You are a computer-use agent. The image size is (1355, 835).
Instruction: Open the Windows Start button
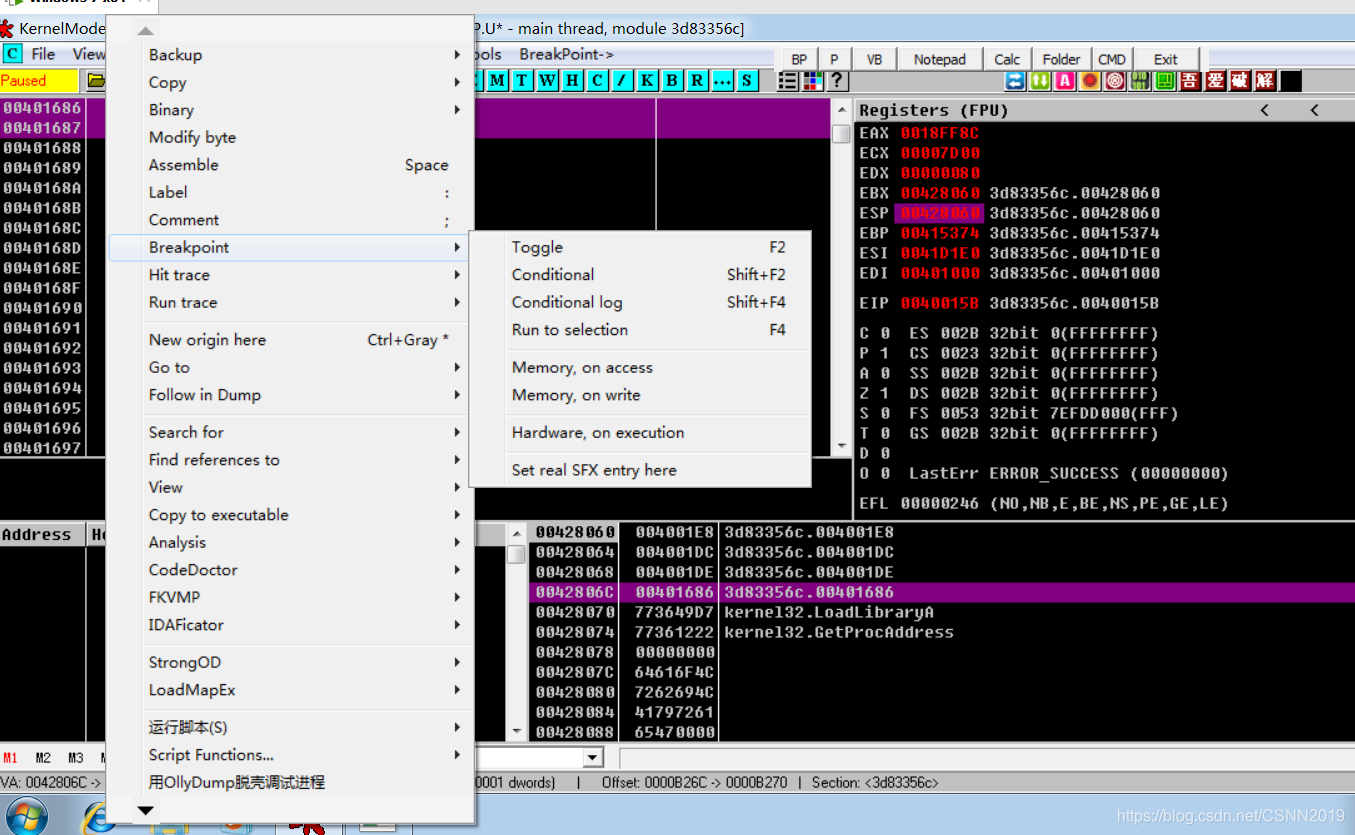pyautogui.click(x=25, y=817)
